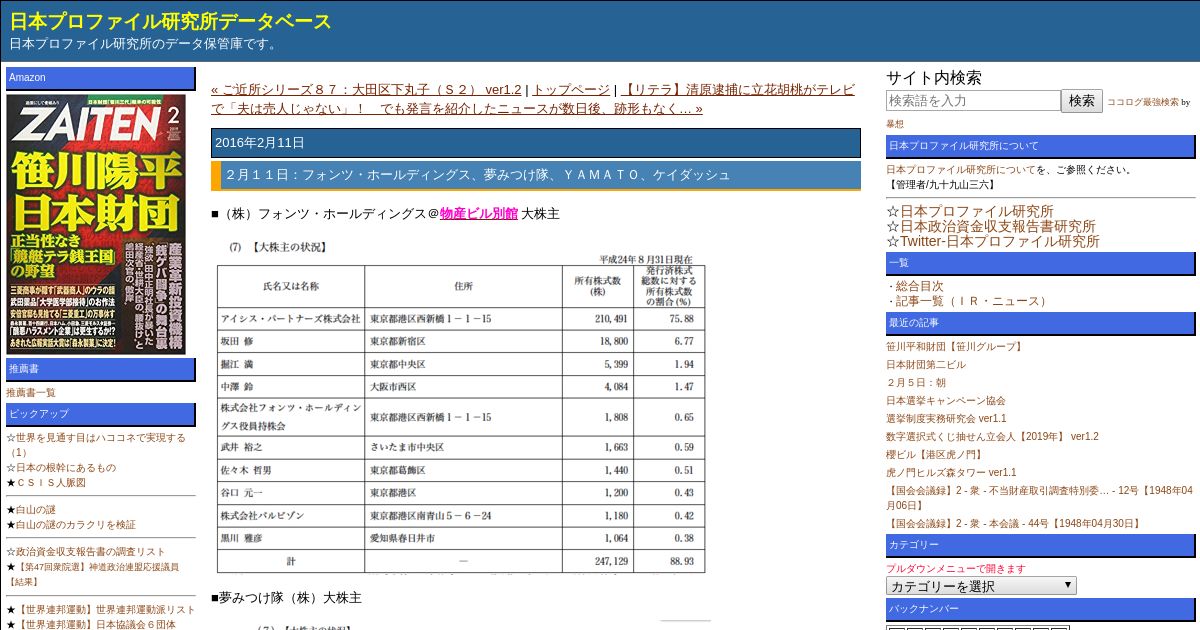The image size is (1200, 630).
Task: Click the 2016年2月11日 date header
Action: coord(536,143)
